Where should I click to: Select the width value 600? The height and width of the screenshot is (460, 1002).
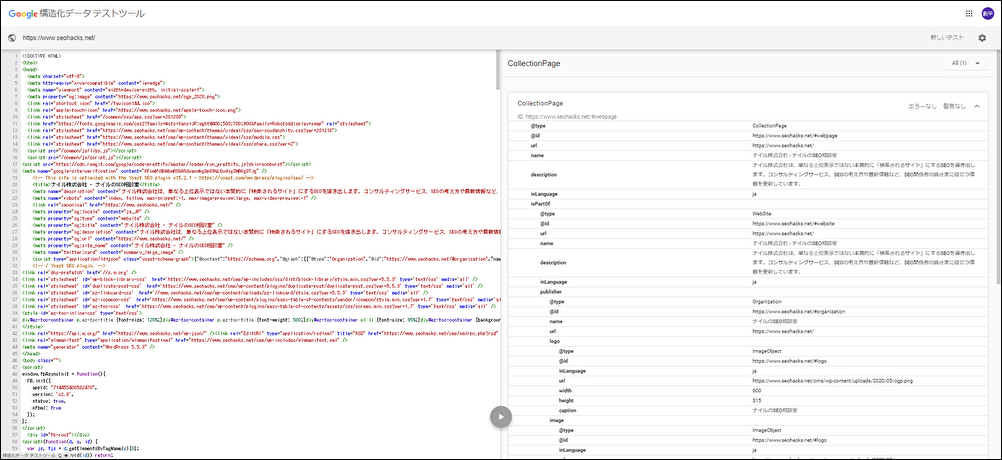coord(757,390)
